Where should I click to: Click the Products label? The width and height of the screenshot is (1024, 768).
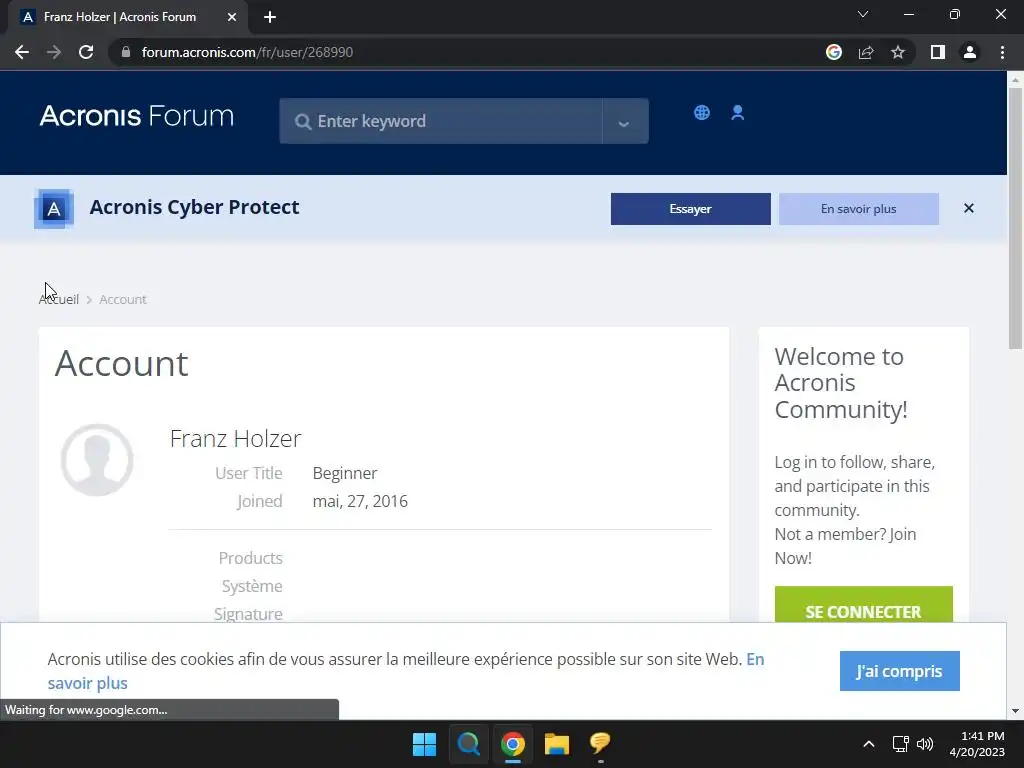251,558
